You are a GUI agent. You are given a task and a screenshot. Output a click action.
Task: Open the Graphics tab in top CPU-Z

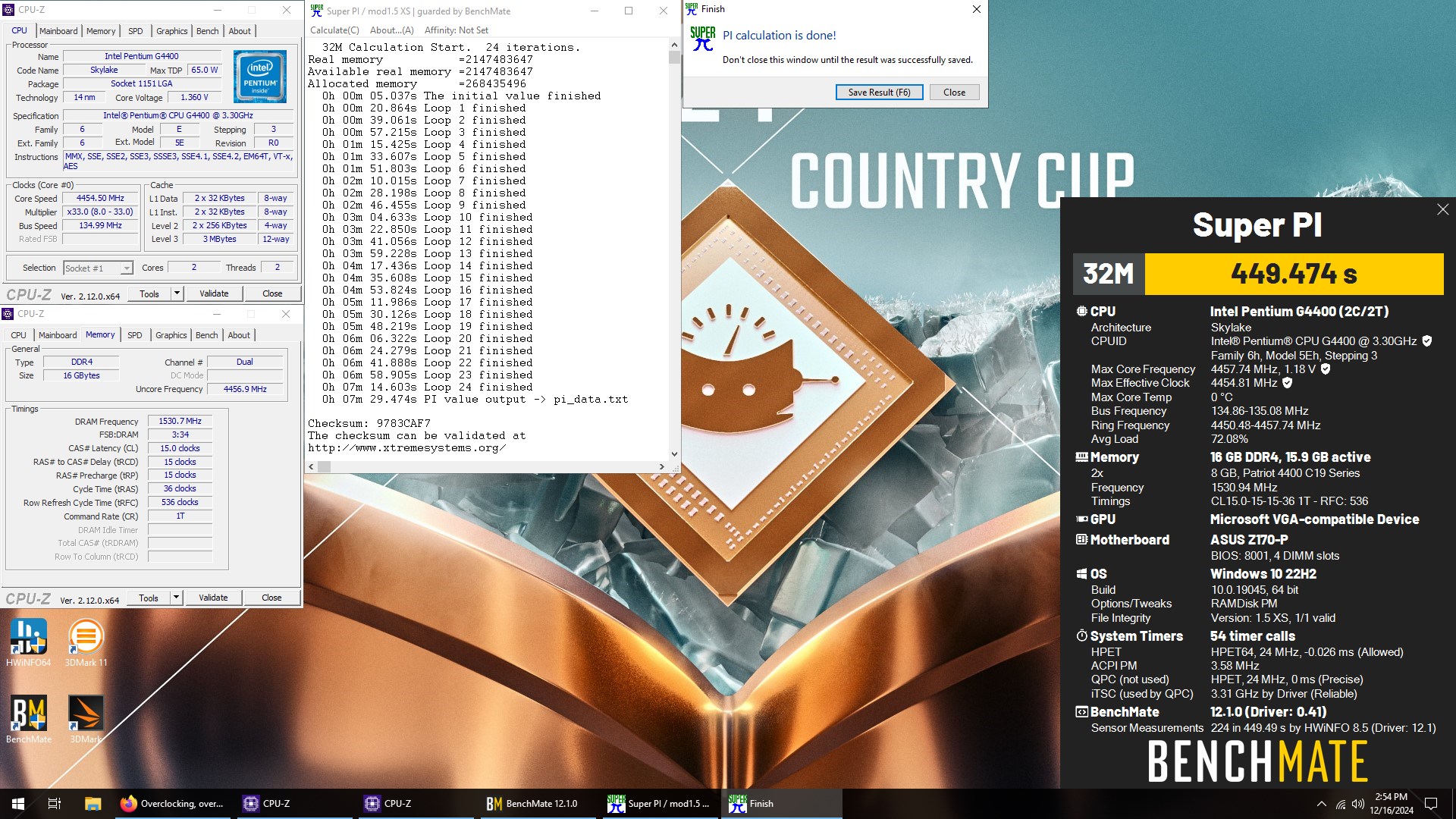coord(172,31)
